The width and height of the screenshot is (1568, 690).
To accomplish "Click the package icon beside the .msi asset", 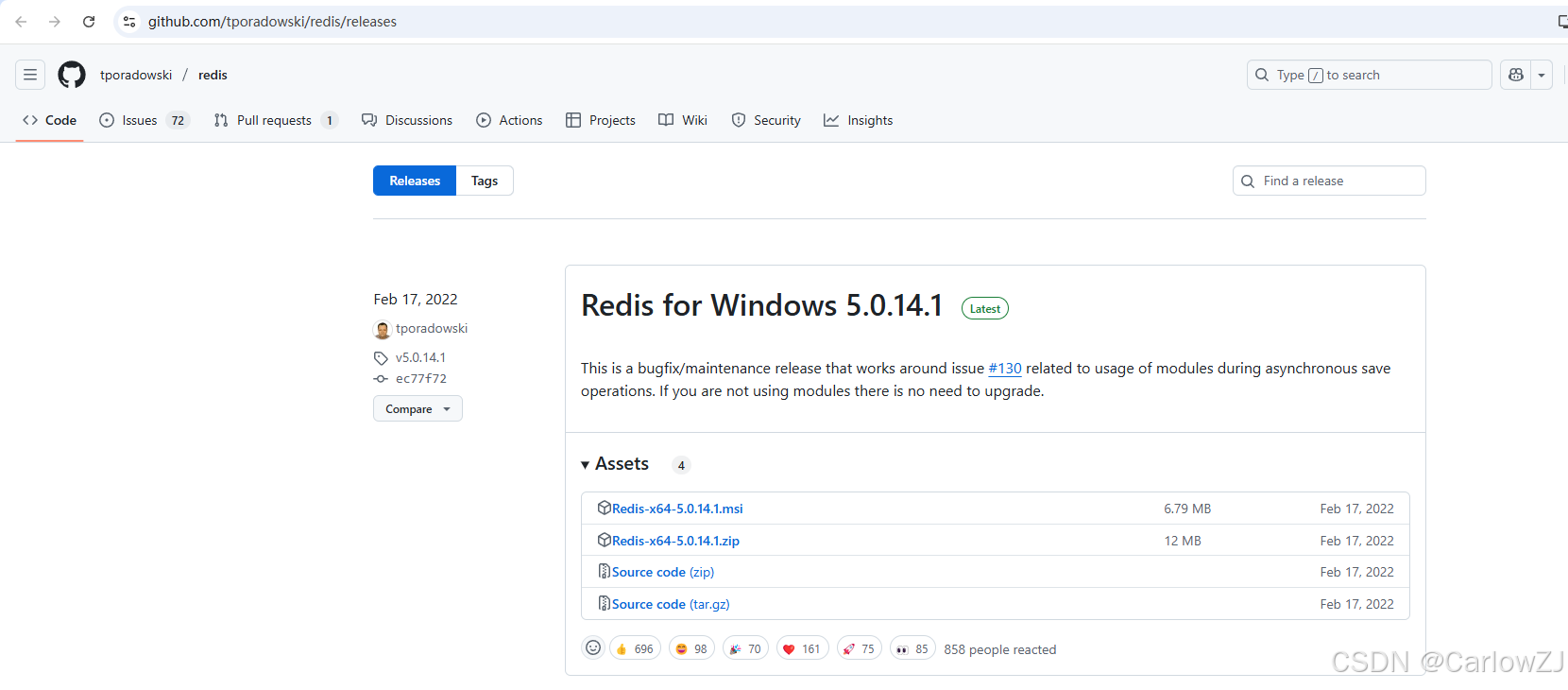I will 605,508.
